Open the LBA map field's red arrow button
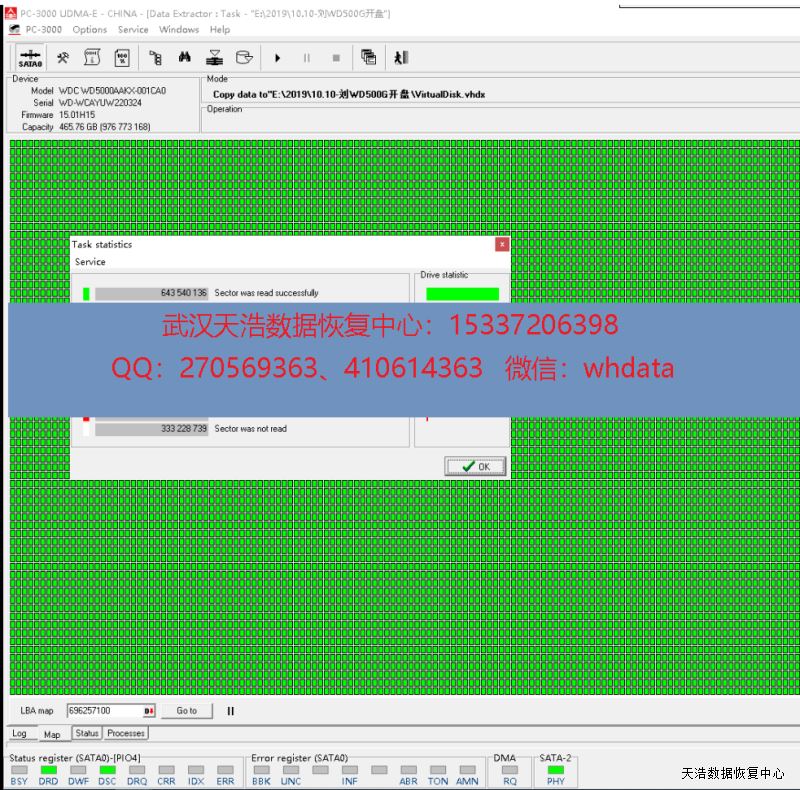 (x=149, y=711)
